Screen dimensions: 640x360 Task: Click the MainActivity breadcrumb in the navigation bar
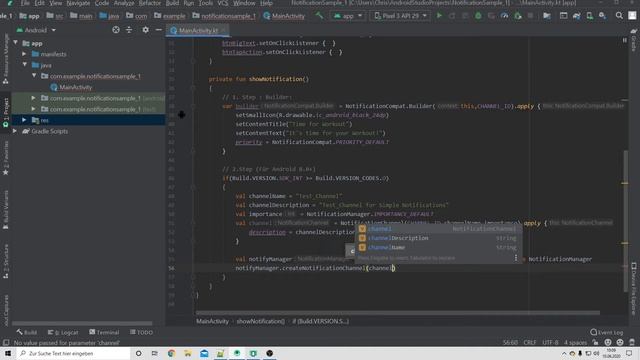(x=284, y=16)
